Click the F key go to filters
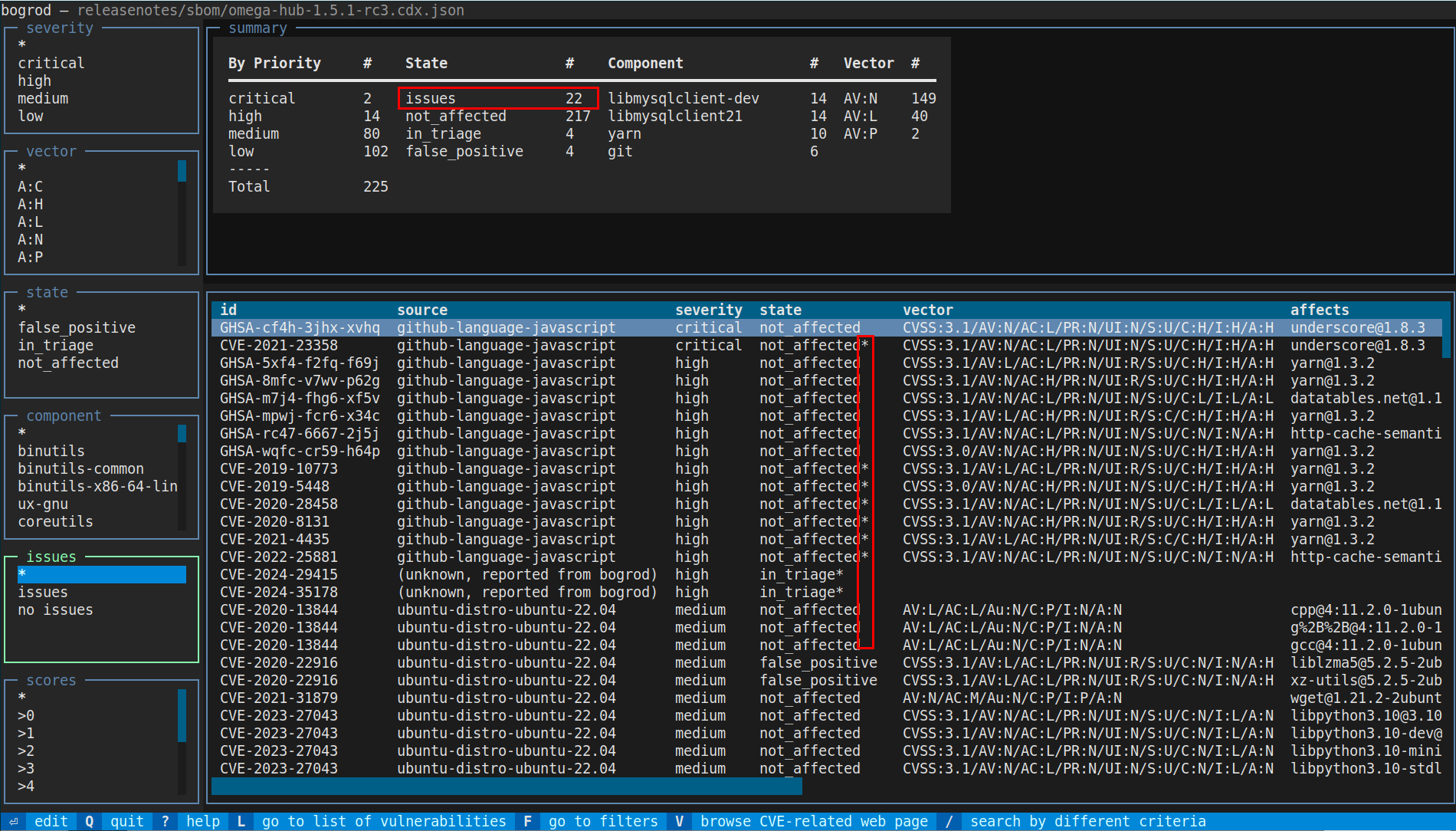Image resolution: width=1456 pixels, height=831 pixels. coord(527,821)
